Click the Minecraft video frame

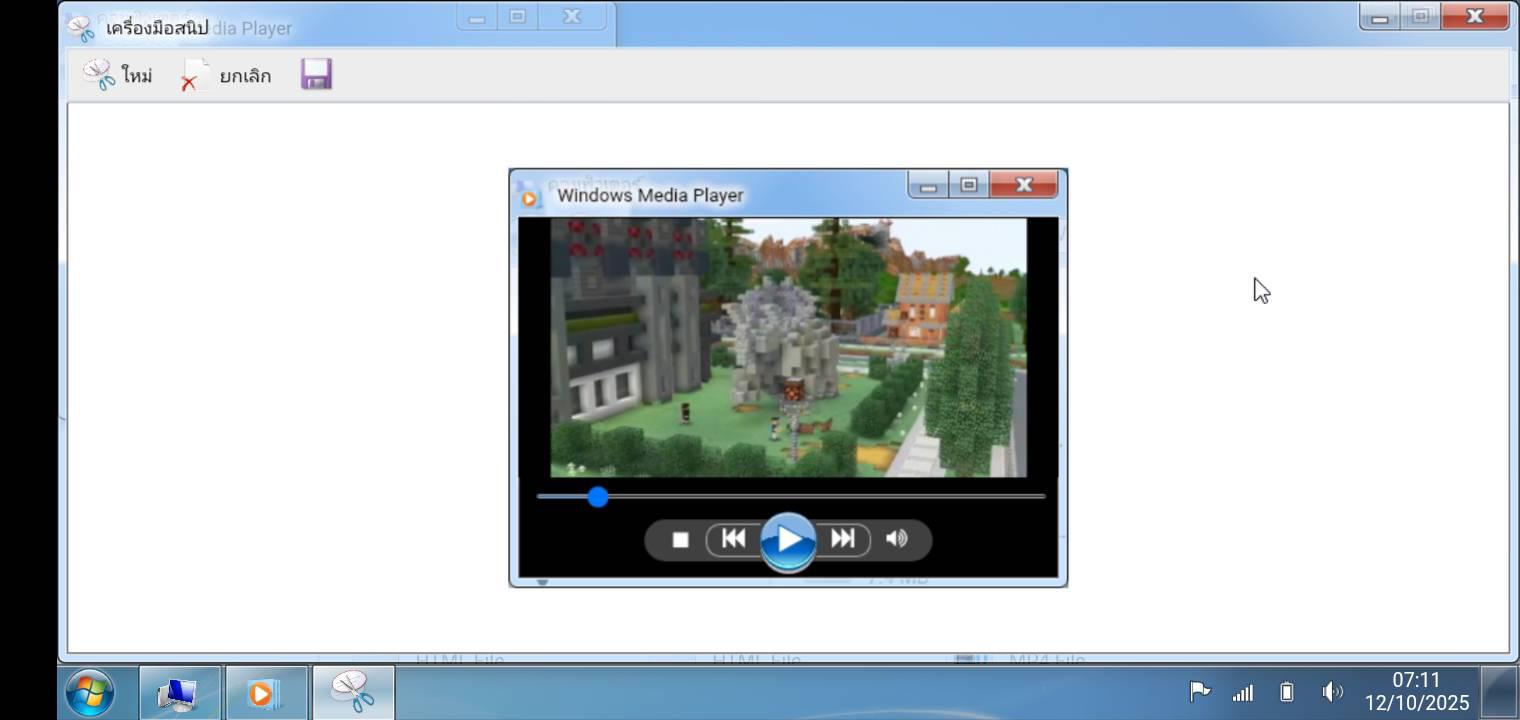coord(788,347)
